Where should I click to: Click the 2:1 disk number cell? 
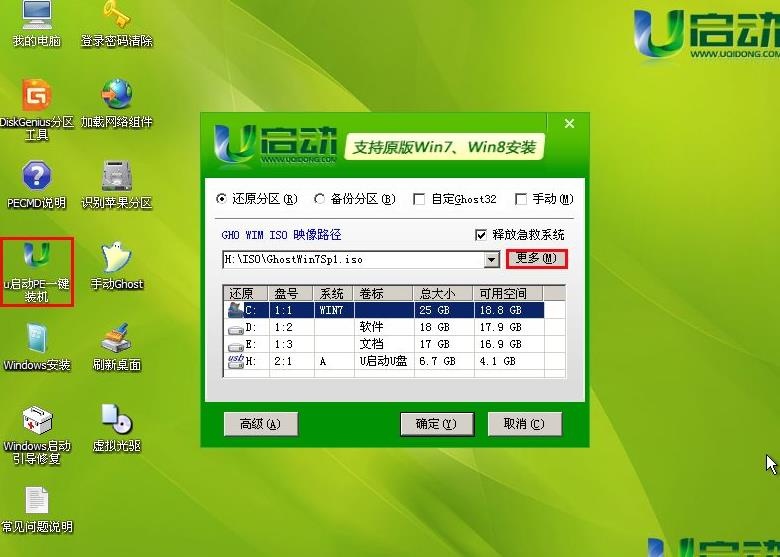(292, 361)
